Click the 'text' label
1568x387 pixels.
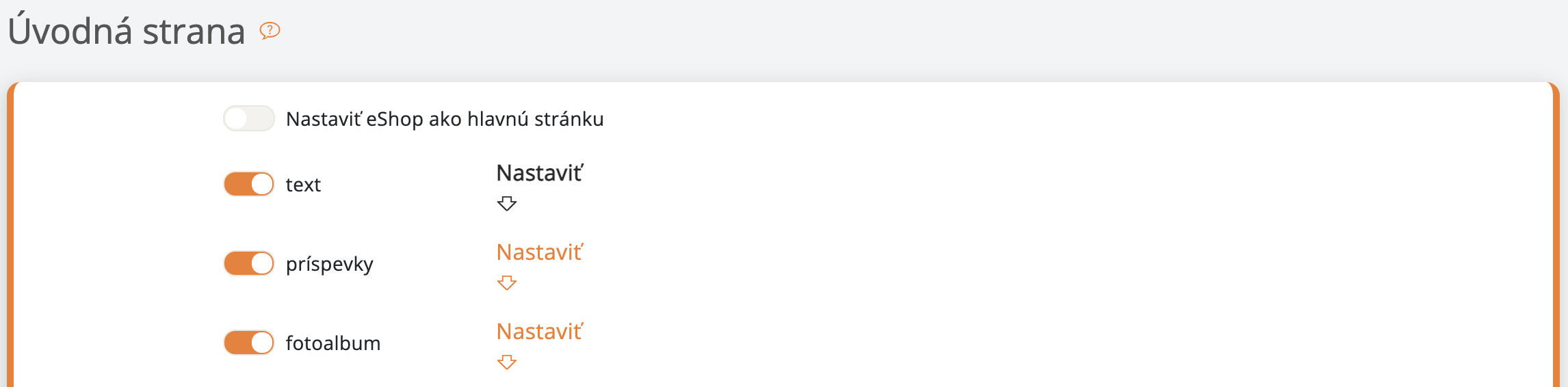tap(303, 185)
